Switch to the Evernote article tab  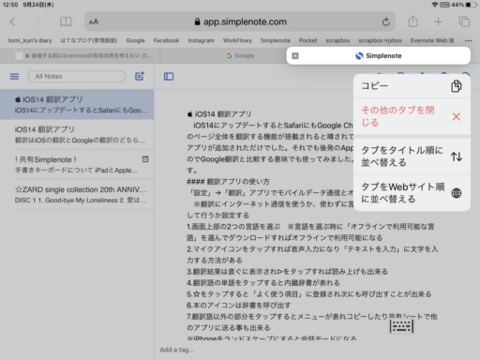pos(80,56)
